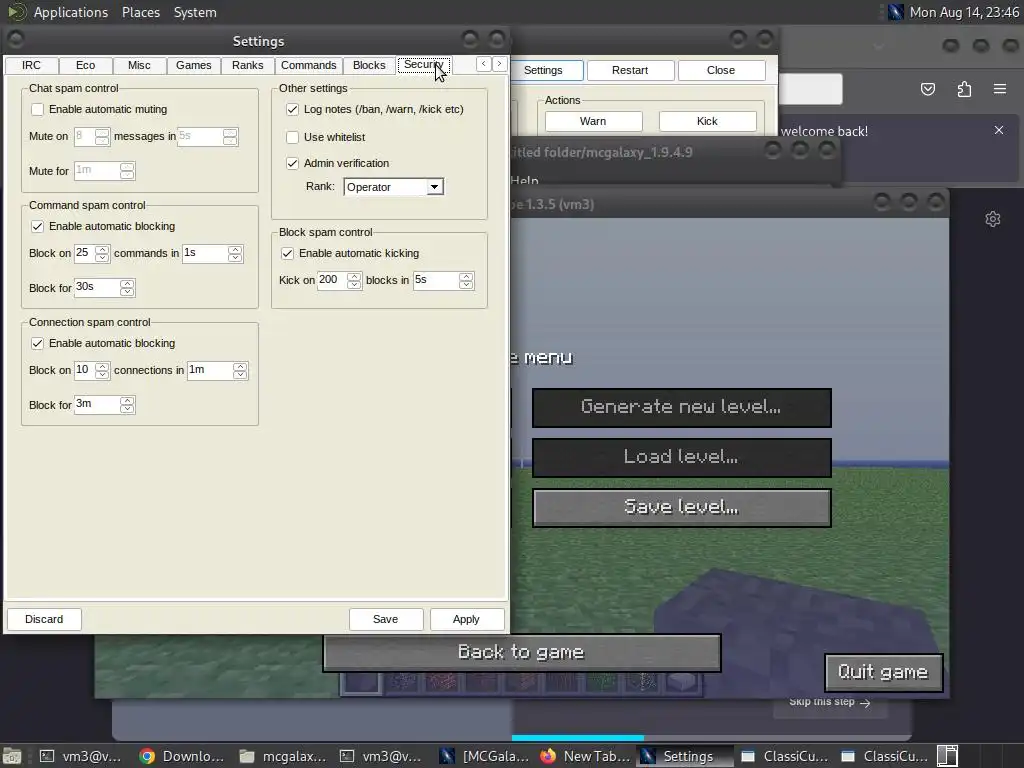Open the Games tab
The image size is (1024, 768).
coord(193,65)
